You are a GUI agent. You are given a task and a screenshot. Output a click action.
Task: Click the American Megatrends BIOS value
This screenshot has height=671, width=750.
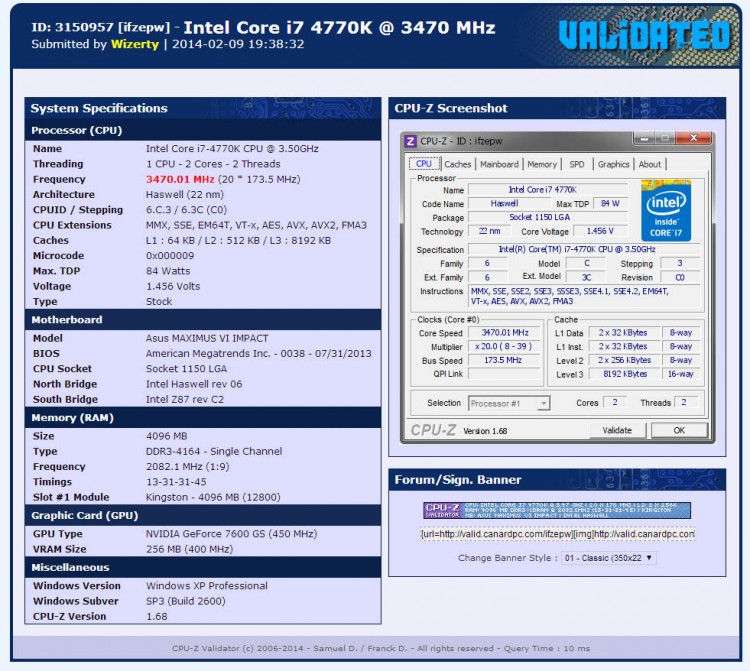click(259, 353)
